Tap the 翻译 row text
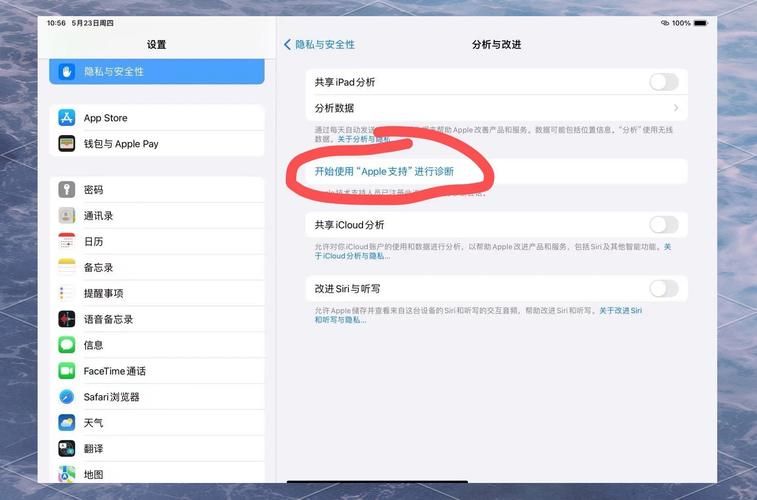Viewport: 757px width, 500px height. (x=93, y=448)
